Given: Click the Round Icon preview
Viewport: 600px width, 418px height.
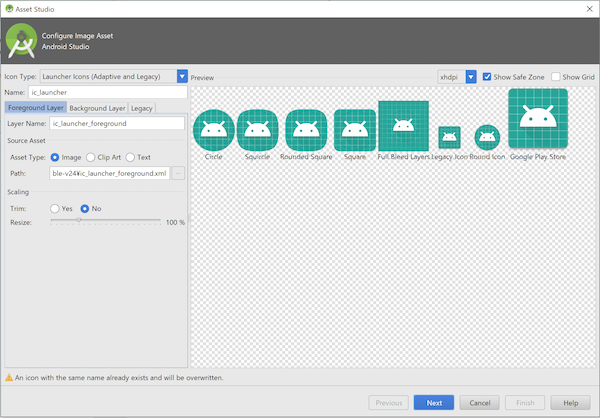Looking at the screenshot, I should coord(487,137).
